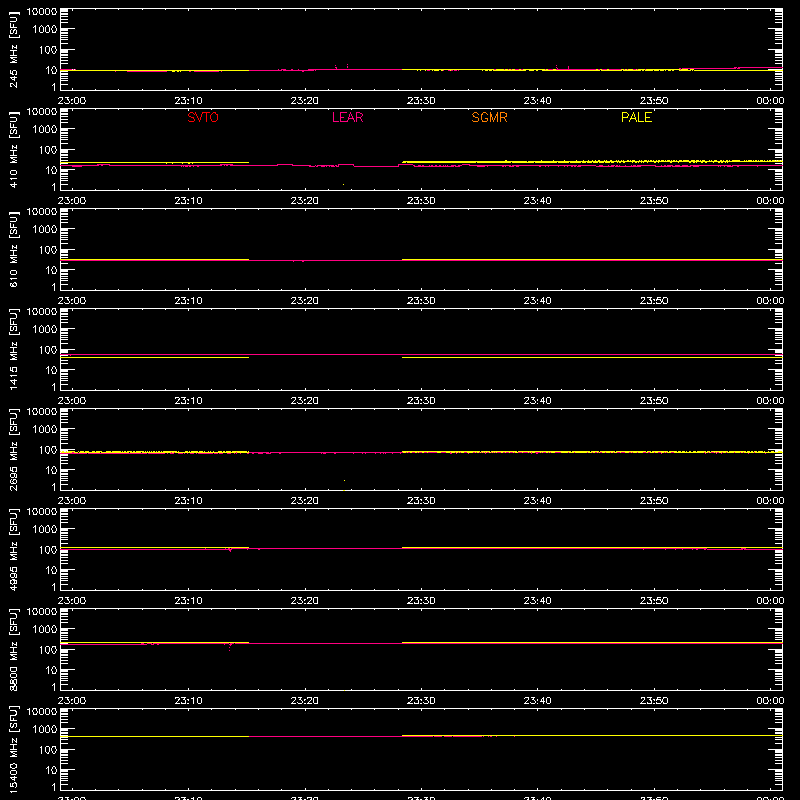Click 23:50 tick label below 1415 MHz plot

[654, 401]
